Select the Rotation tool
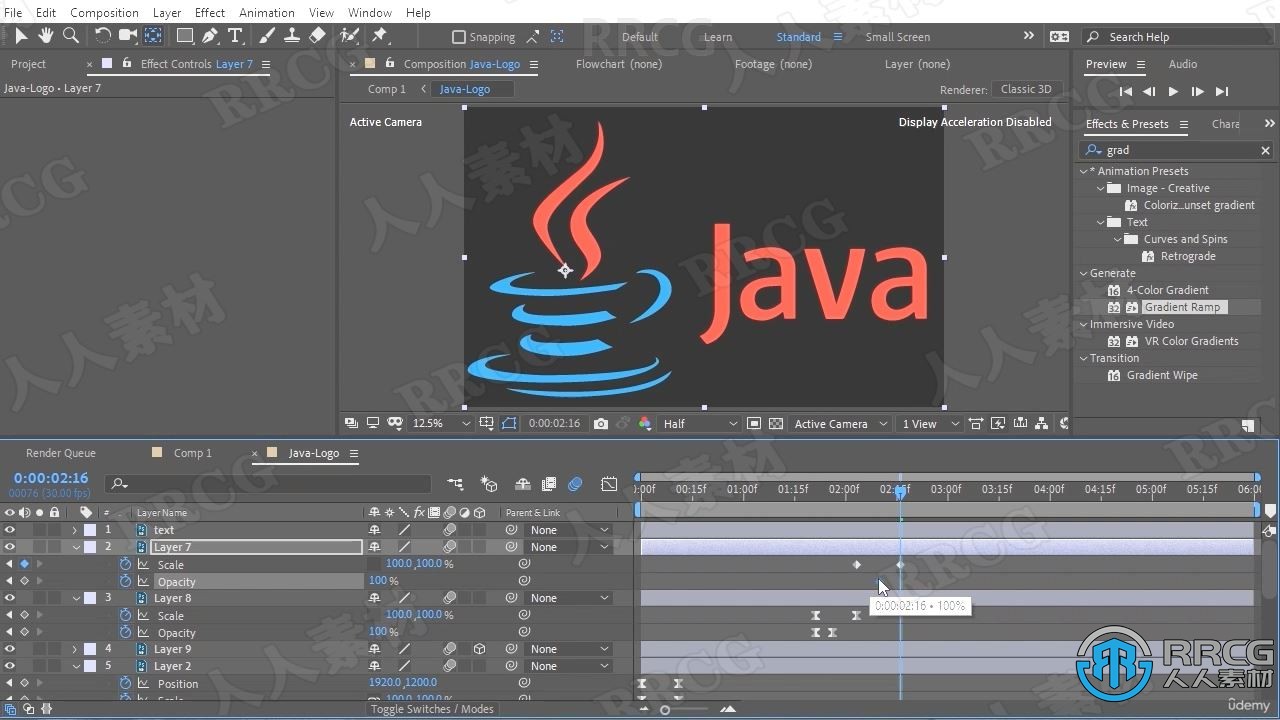 click(x=102, y=36)
